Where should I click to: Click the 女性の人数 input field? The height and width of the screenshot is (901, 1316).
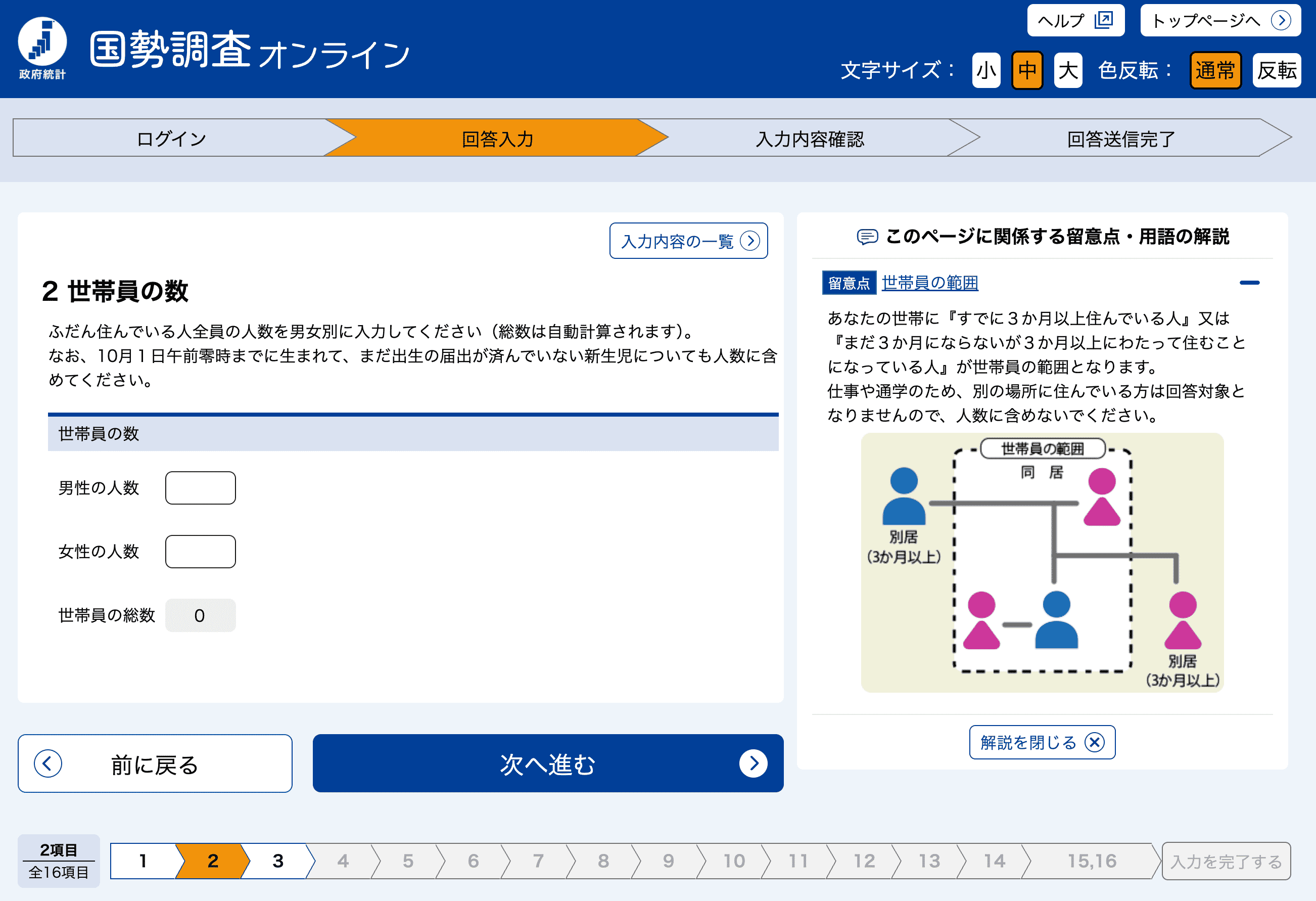pos(201,551)
